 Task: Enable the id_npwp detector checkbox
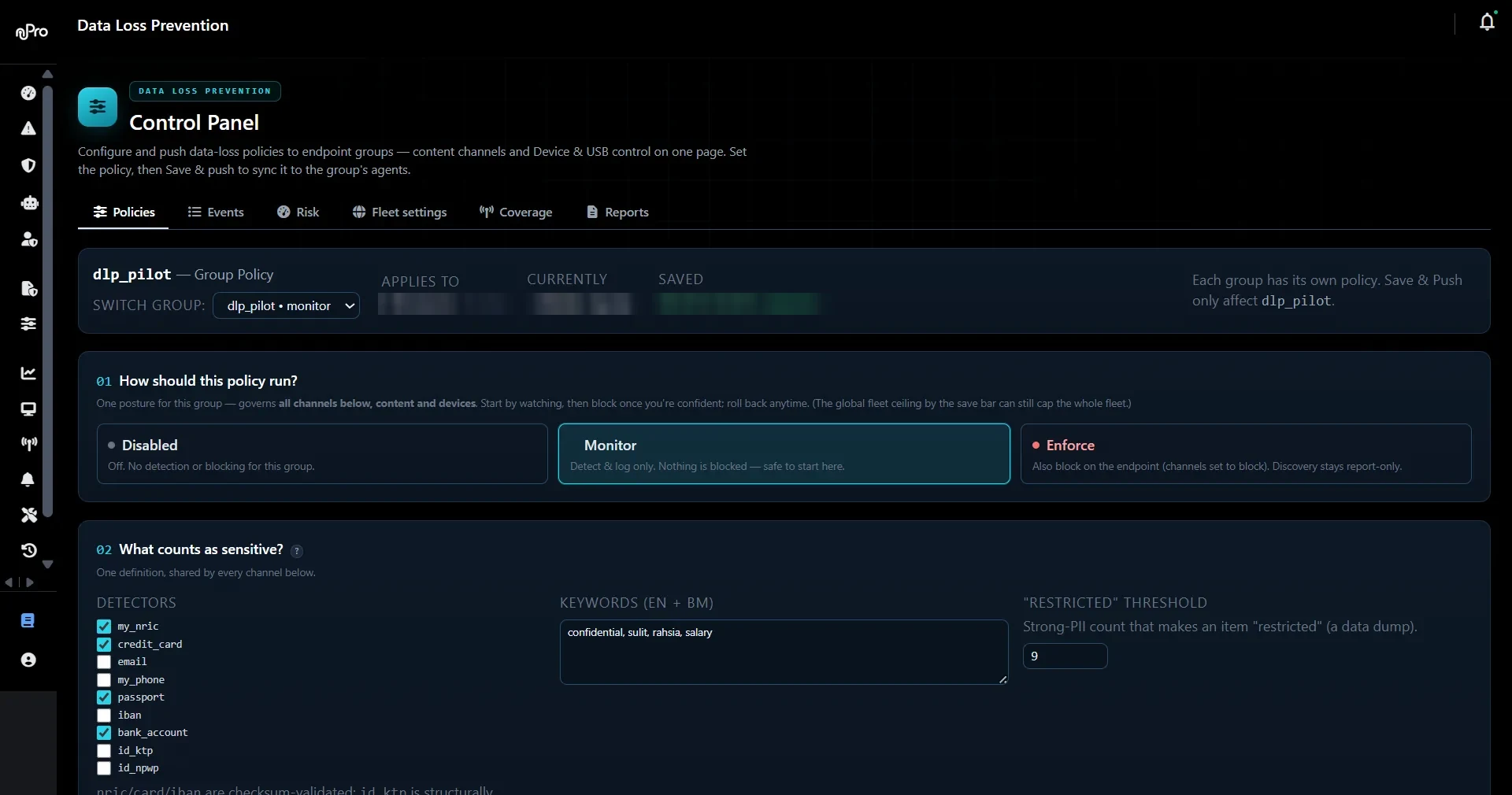pos(104,768)
